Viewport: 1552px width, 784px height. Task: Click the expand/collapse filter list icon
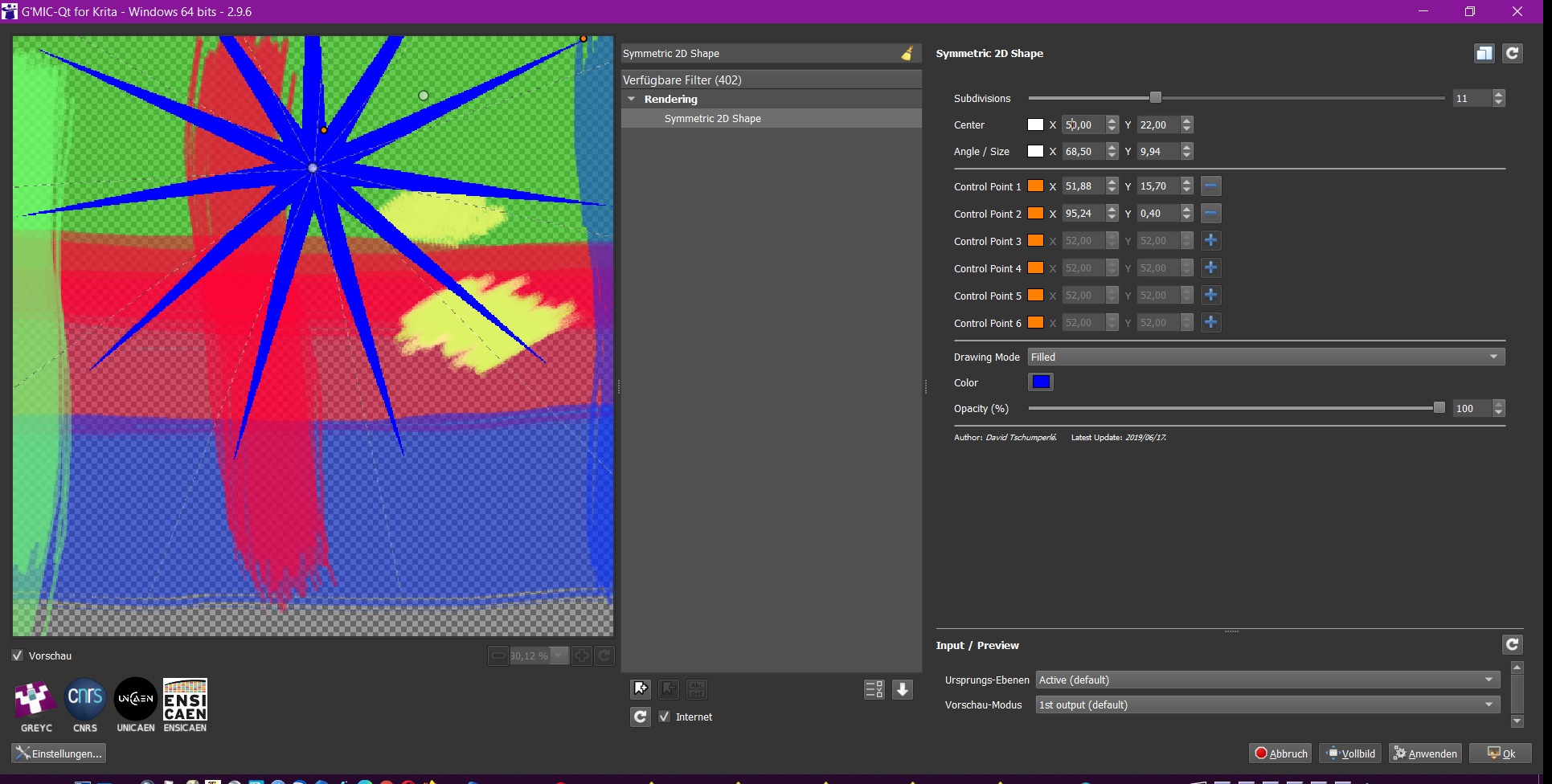pos(874,689)
